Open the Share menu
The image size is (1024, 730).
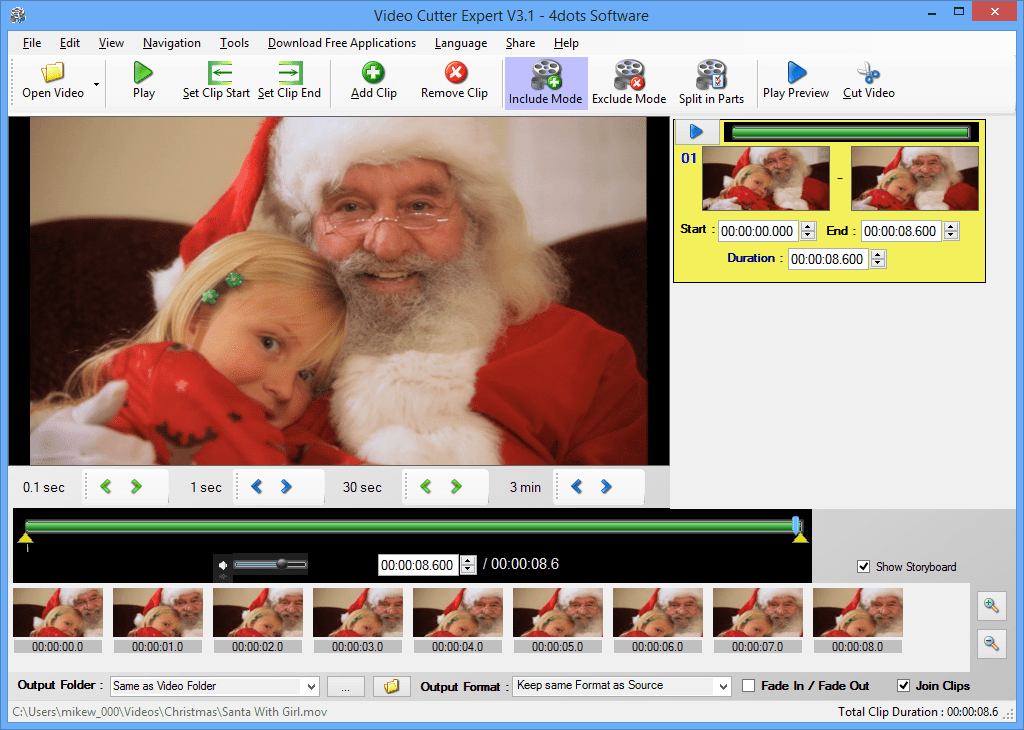(520, 43)
